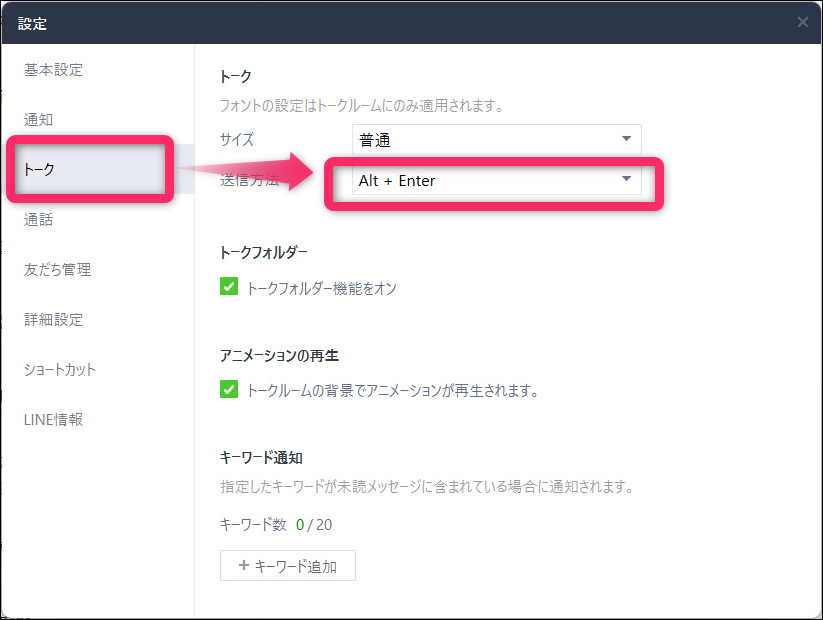Close the 設定 window

[x=802, y=22]
